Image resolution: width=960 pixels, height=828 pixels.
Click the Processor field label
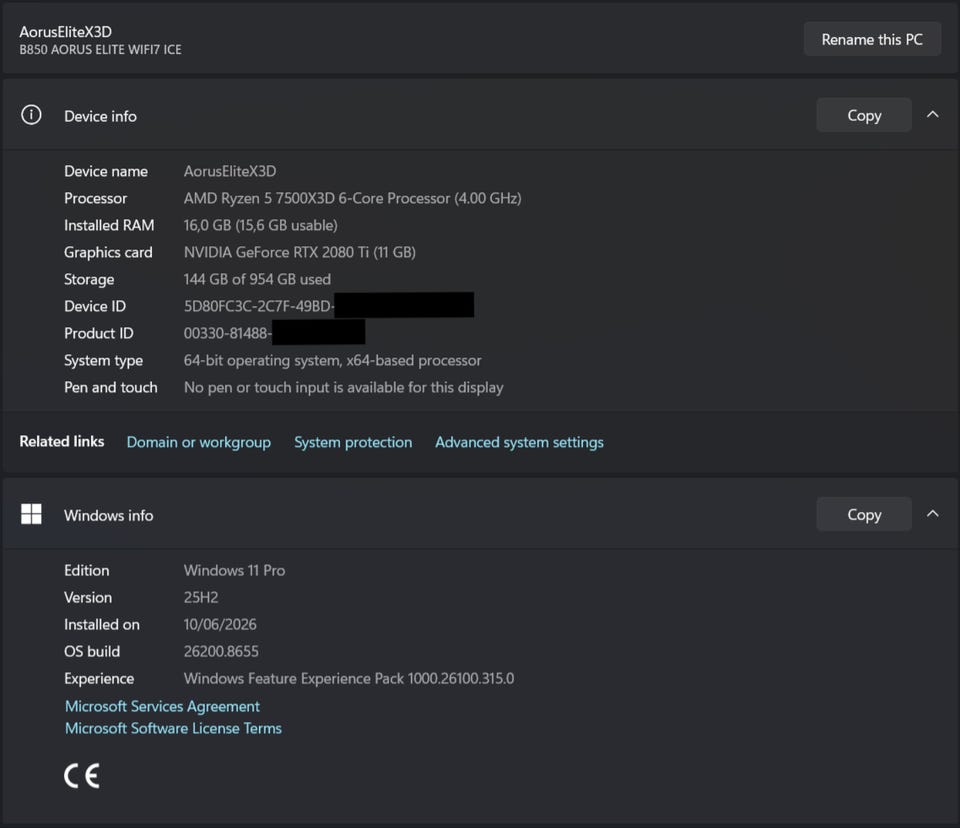click(x=96, y=198)
